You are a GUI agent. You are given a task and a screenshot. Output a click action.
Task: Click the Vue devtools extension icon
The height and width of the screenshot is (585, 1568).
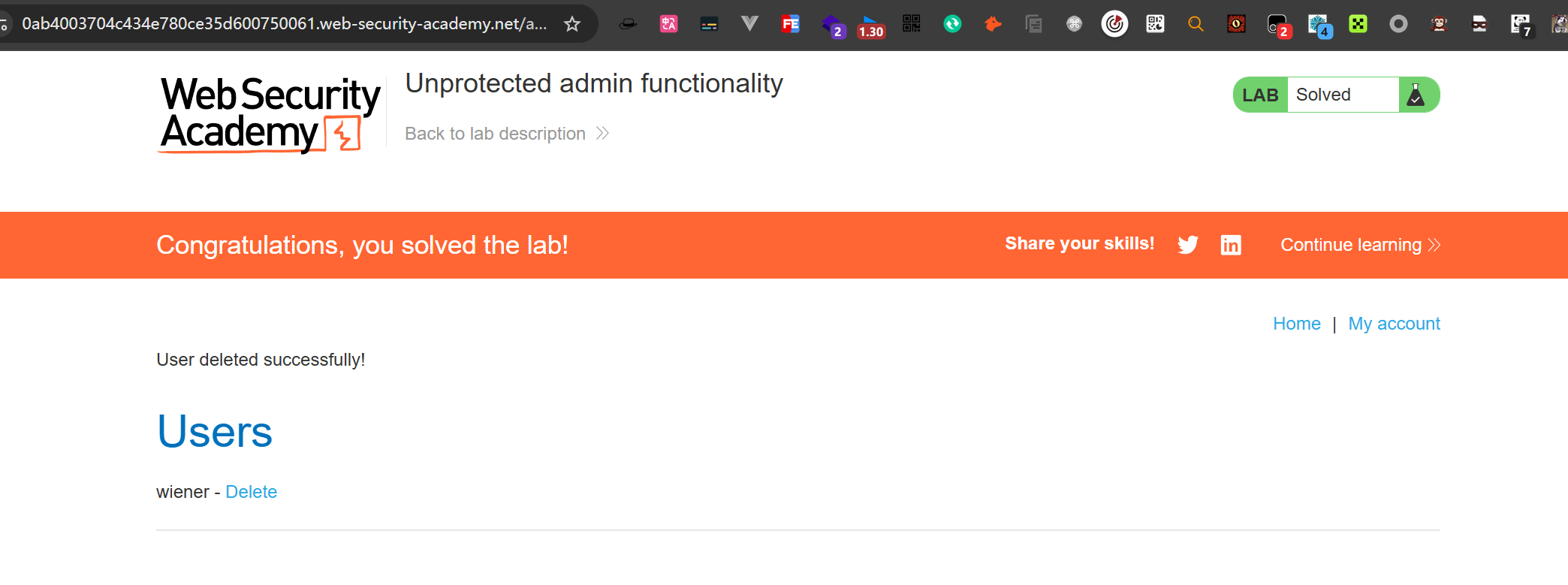749,24
